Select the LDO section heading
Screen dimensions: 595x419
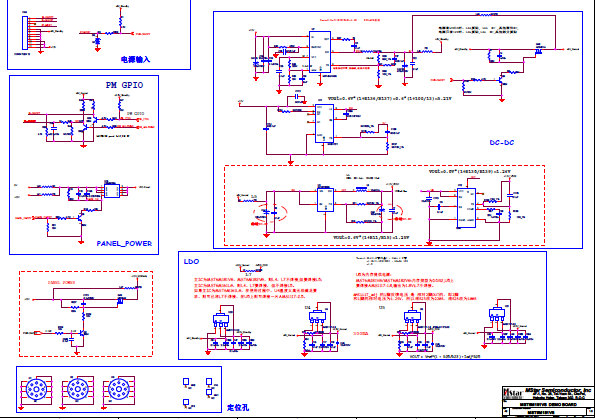pyautogui.click(x=191, y=261)
